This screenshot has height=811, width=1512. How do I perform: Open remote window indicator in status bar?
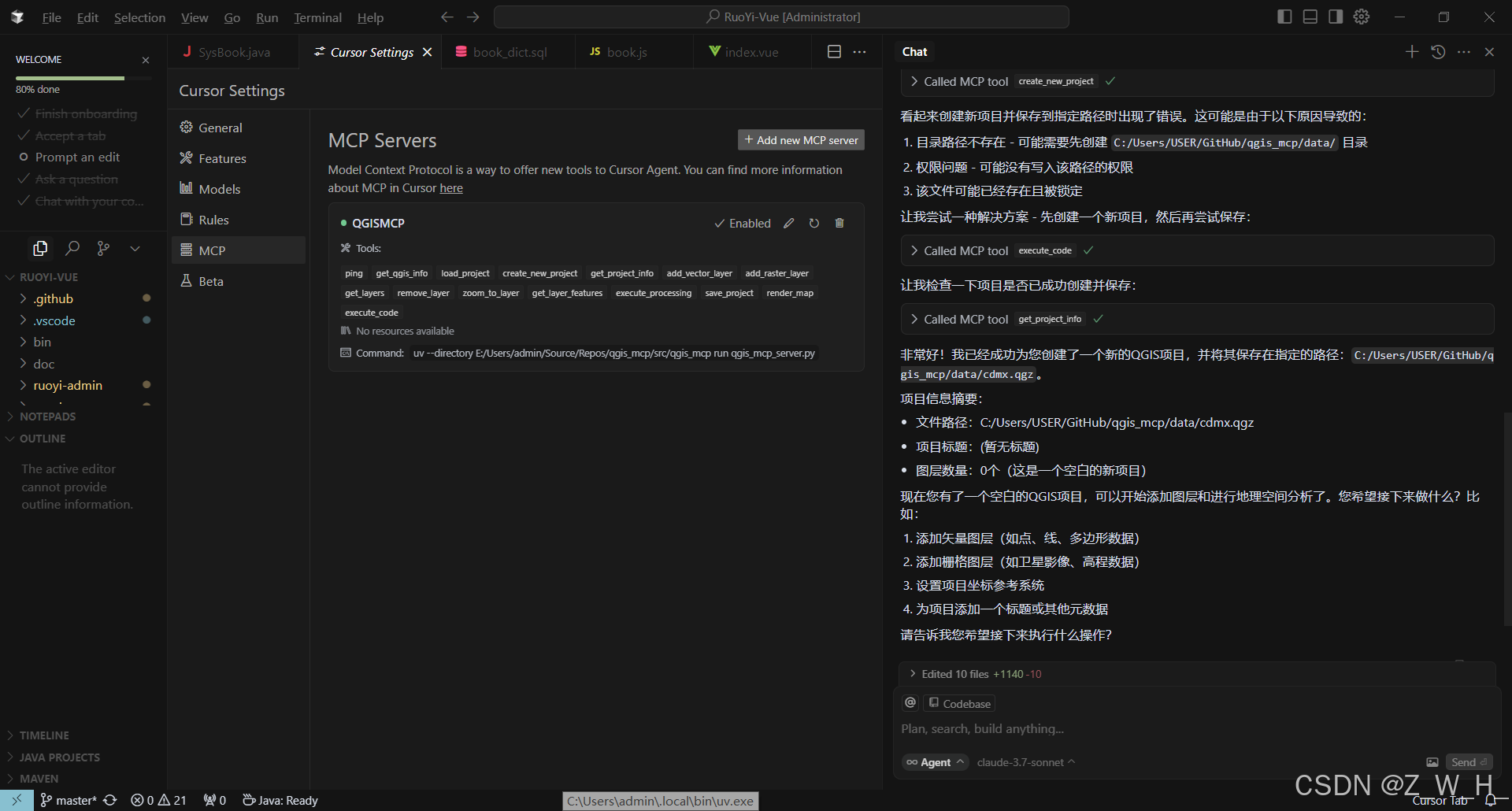(x=17, y=800)
